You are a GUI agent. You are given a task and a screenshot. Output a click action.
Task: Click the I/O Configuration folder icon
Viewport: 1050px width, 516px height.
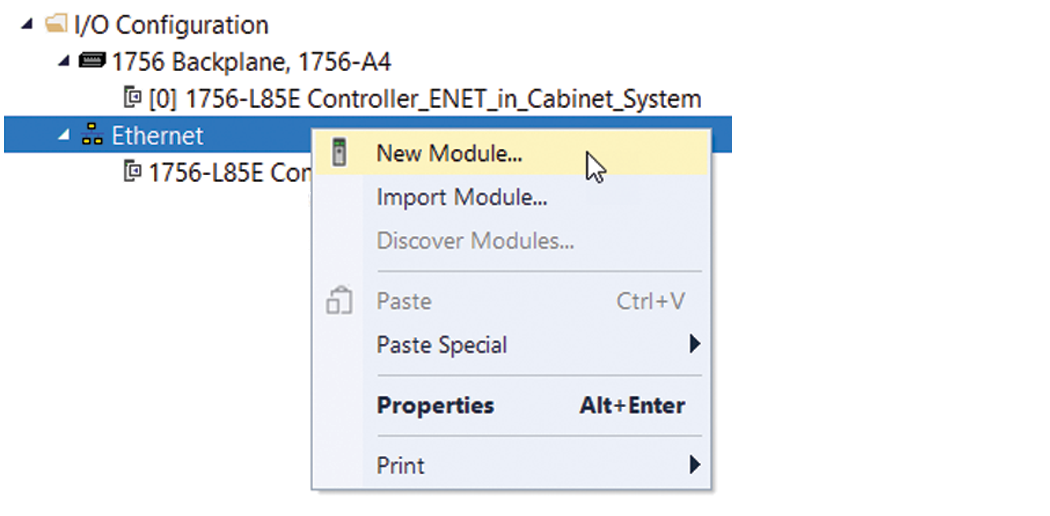coord(56,24)
